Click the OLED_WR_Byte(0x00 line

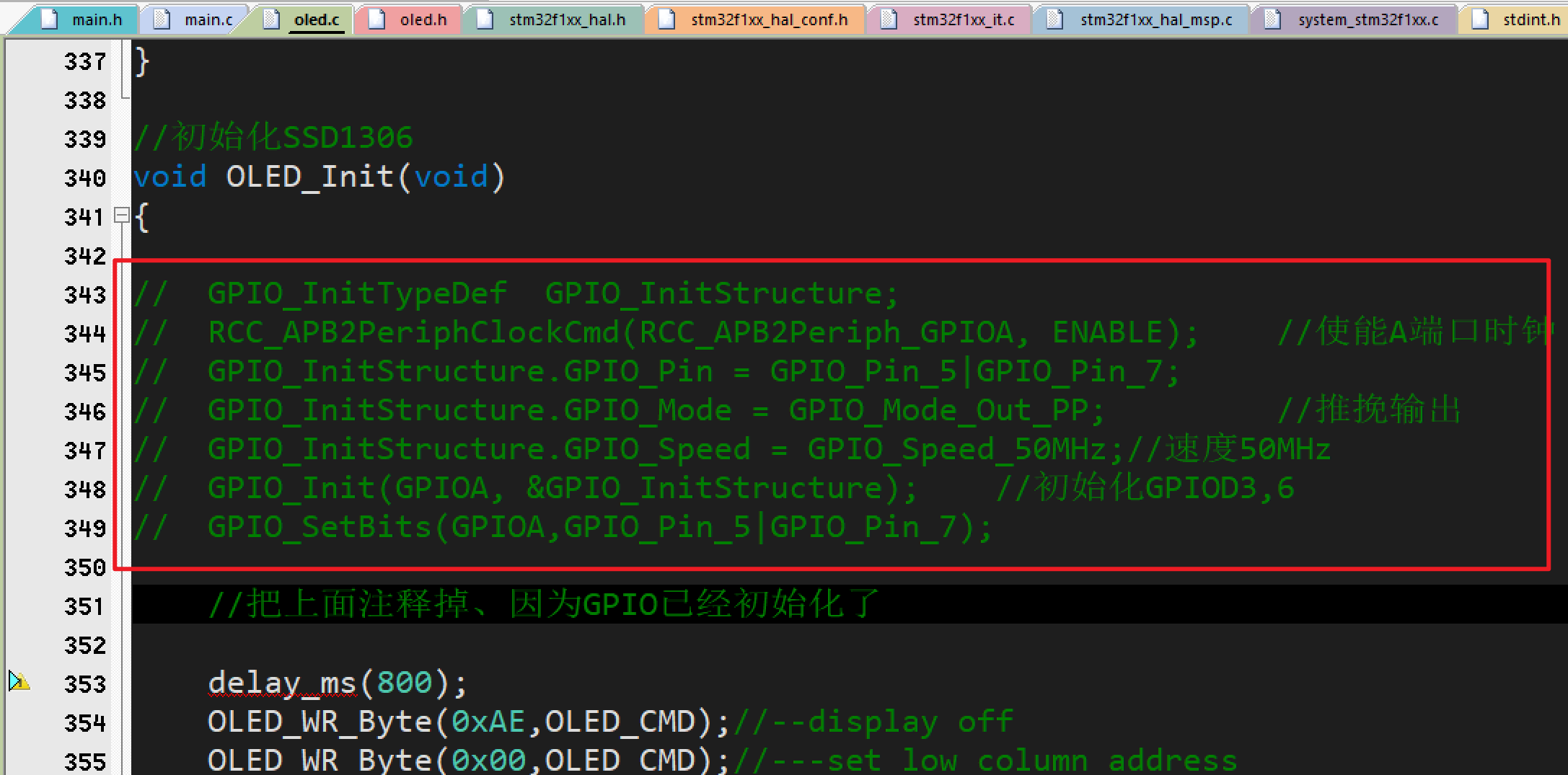[x=723, y=761]
